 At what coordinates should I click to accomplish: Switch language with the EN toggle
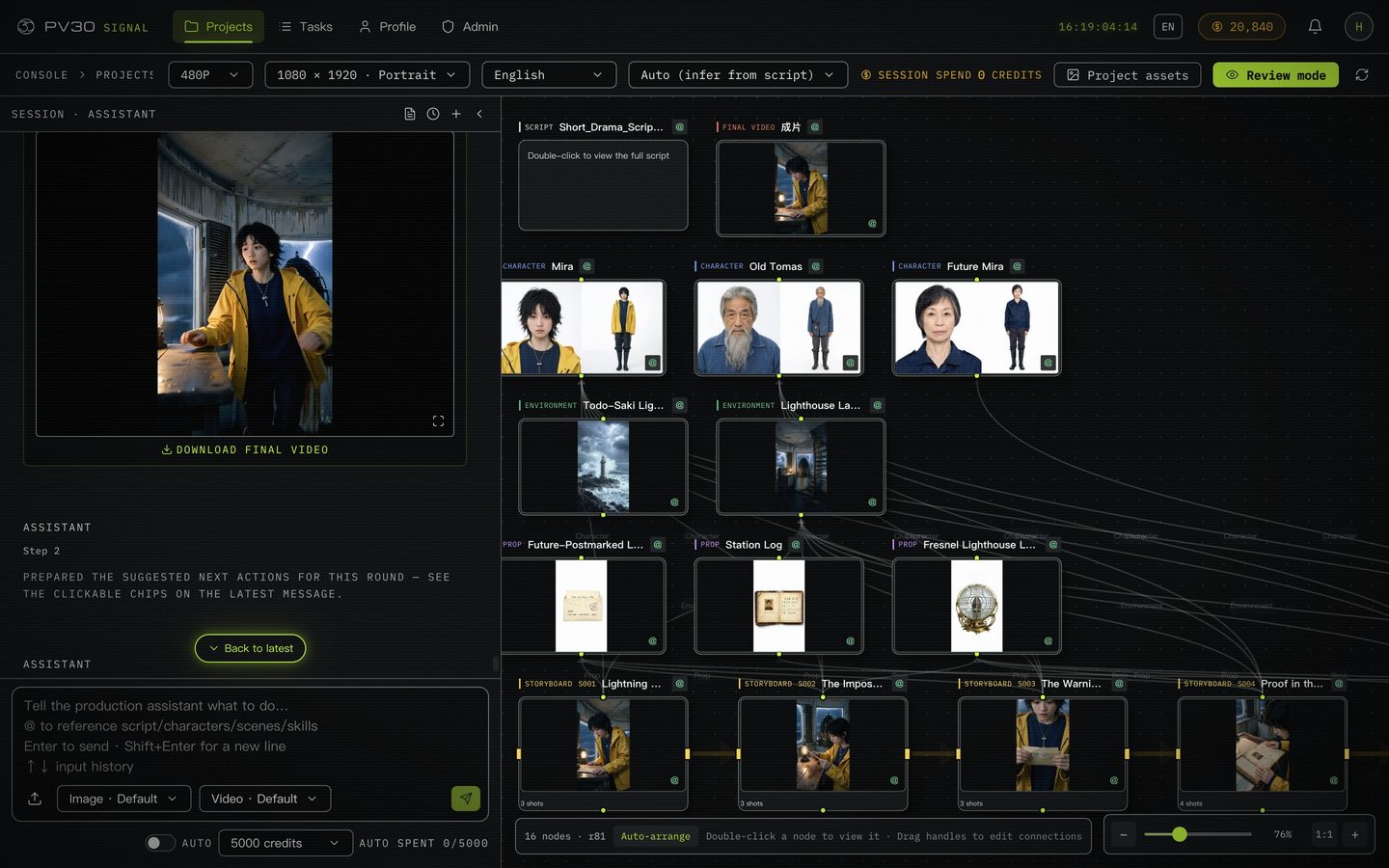[x=1168, y=27]
